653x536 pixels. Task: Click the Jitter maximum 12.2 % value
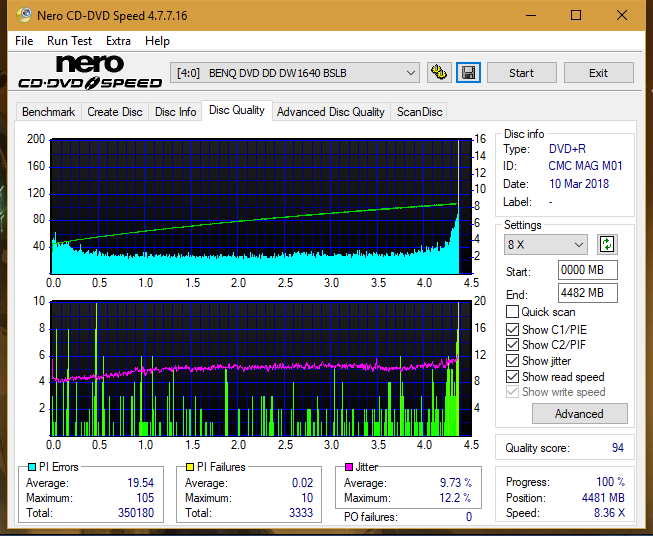[456, 498]
